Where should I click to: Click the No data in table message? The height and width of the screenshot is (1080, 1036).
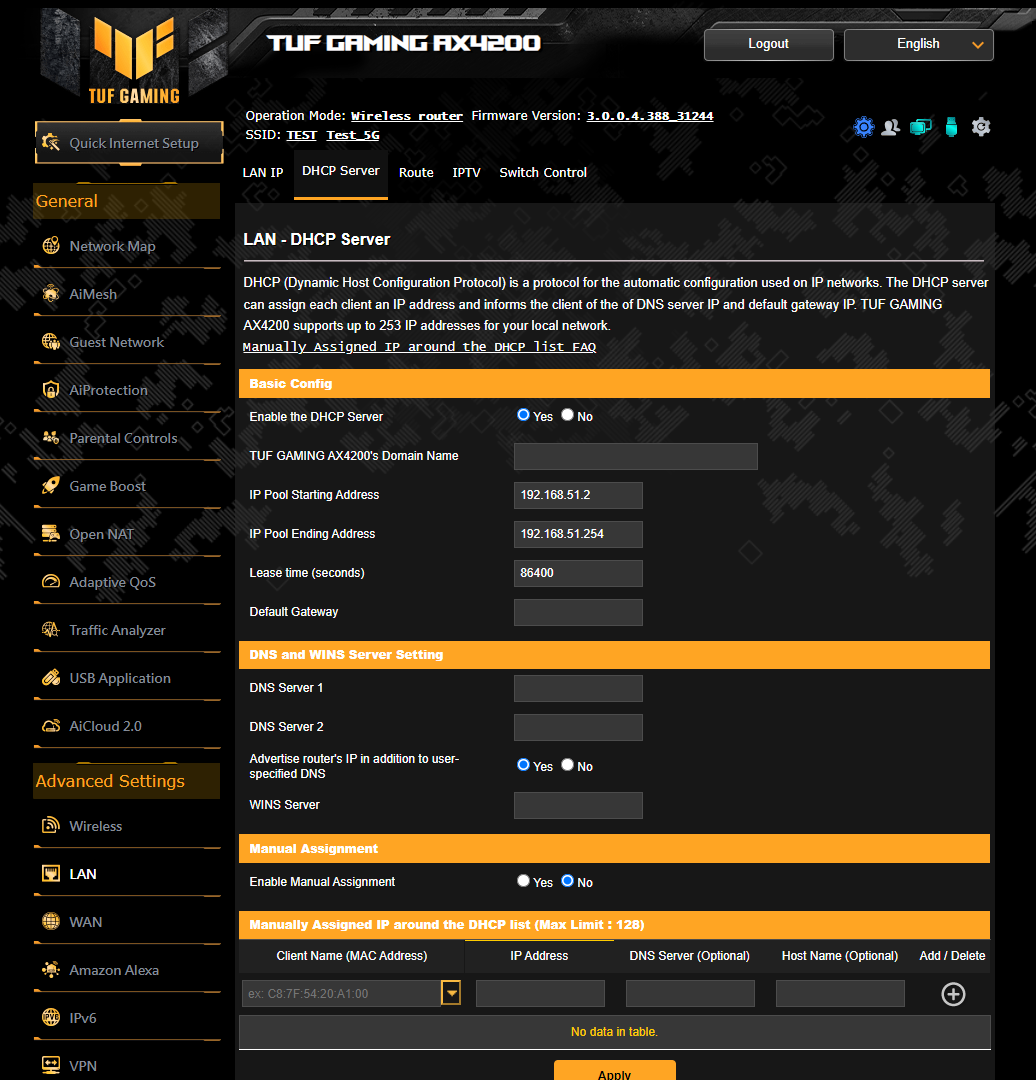click(x=614, y=1032)
